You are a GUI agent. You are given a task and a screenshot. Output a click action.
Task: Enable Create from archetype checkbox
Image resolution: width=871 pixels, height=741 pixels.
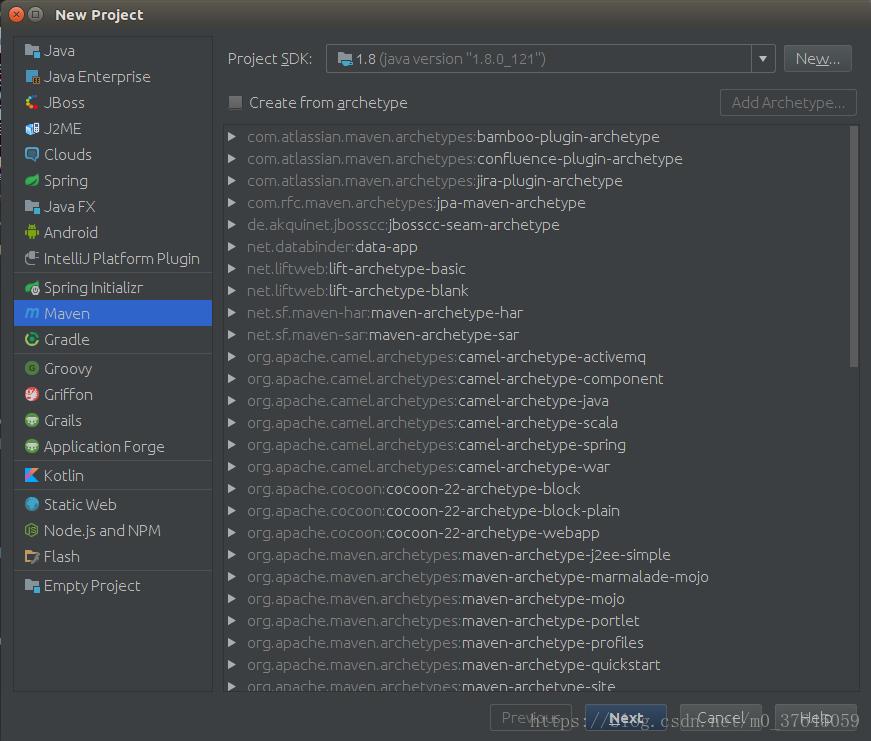point(236,103)
